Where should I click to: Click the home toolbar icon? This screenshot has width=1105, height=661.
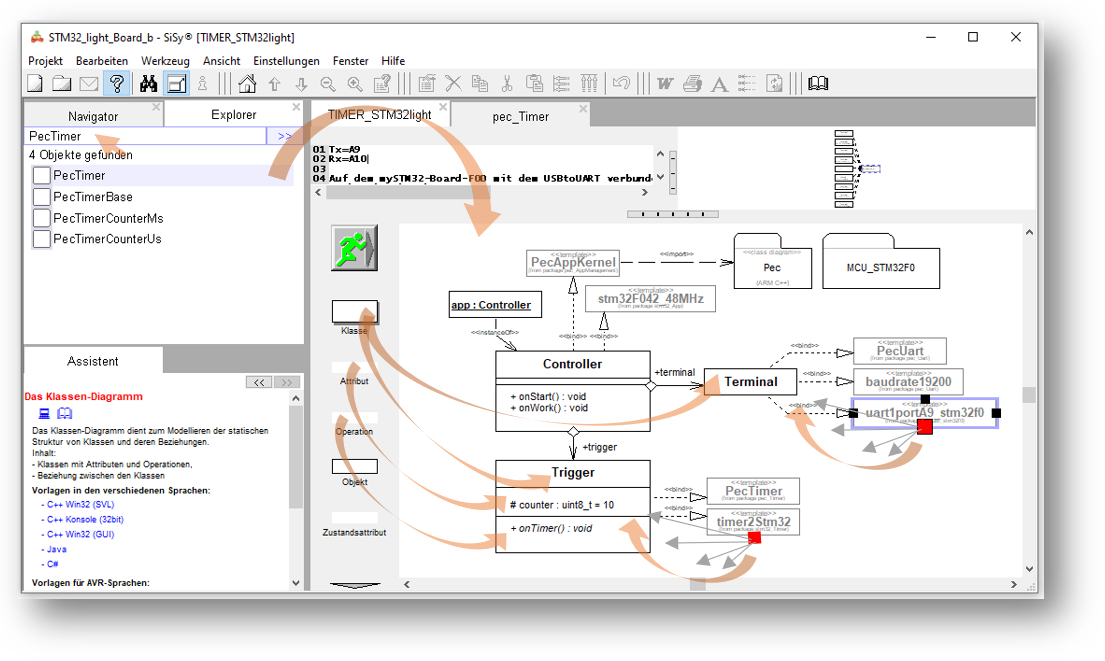[x=247, y=84]
